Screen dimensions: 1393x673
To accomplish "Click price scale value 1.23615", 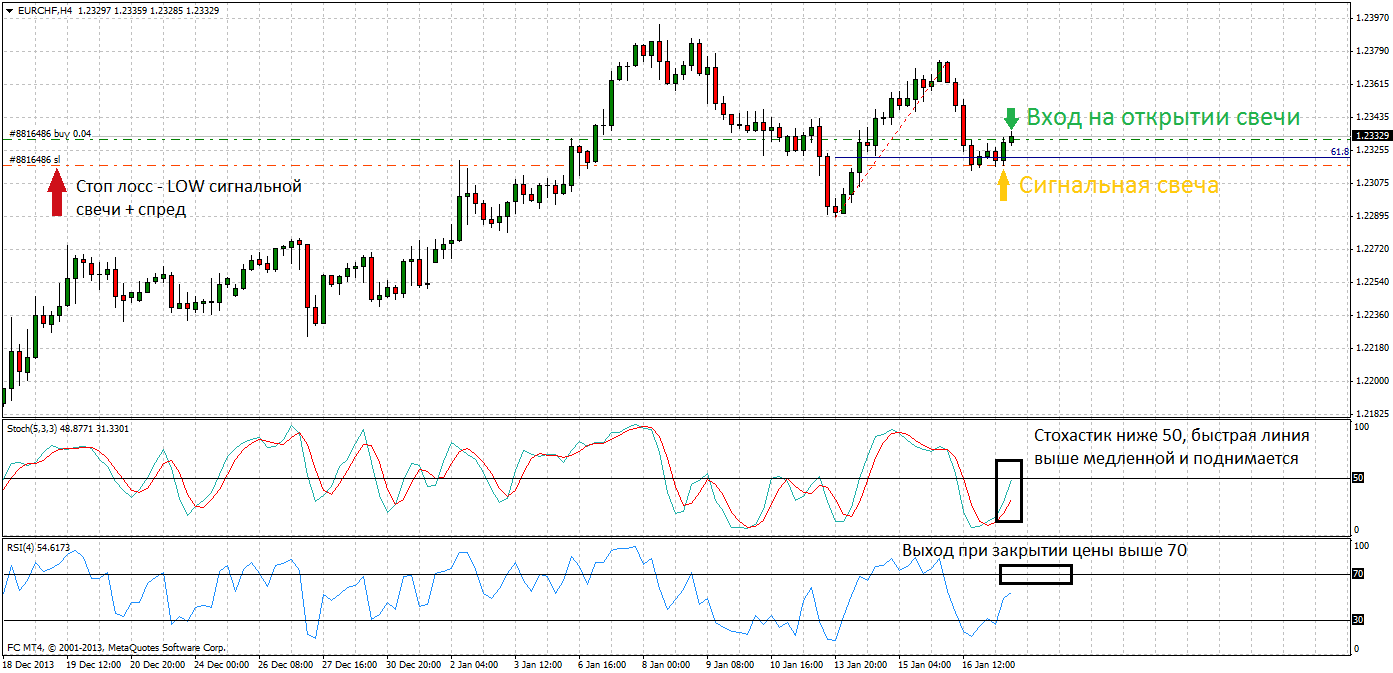I will pos(1371,84).
